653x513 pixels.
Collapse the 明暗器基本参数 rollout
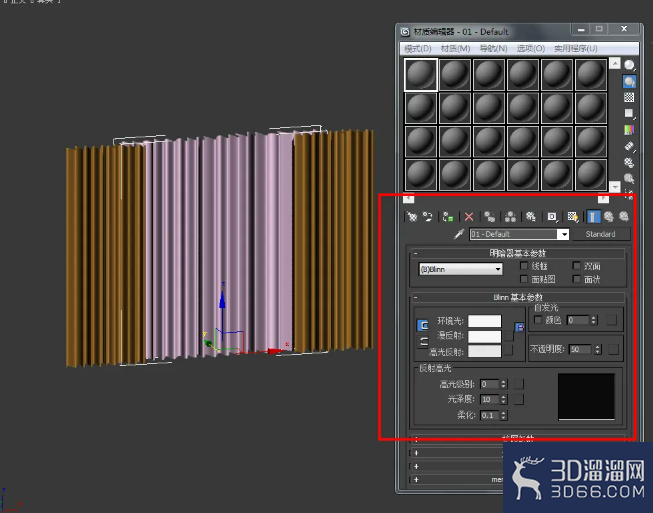(517, 253)
